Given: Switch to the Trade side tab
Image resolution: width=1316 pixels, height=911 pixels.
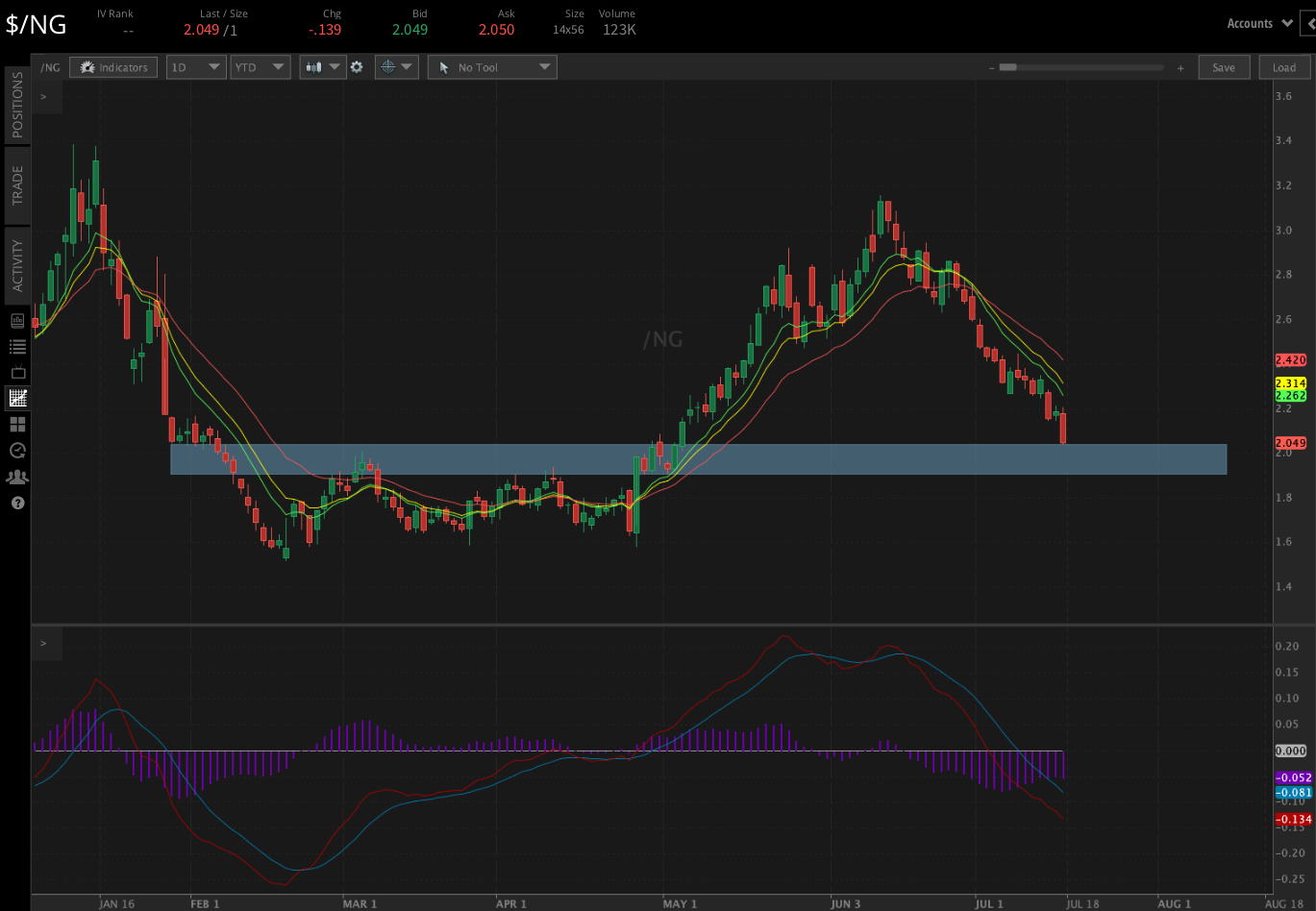Looking at the screenshot, I should pos(17,185).
